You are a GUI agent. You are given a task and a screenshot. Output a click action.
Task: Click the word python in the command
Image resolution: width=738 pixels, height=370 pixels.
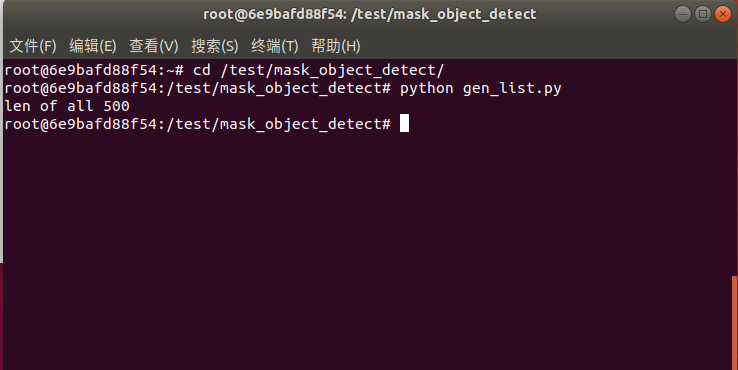point(426,88)
